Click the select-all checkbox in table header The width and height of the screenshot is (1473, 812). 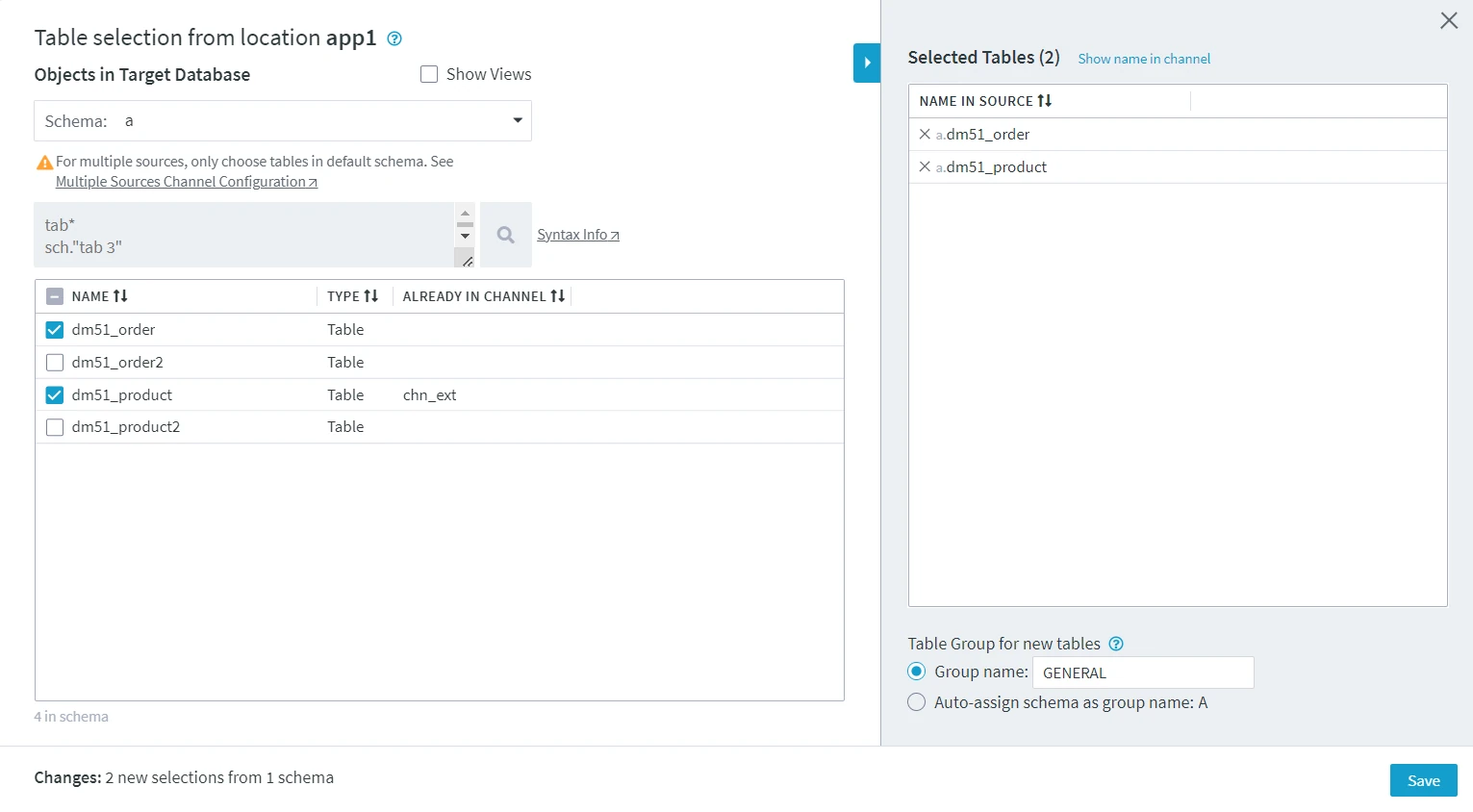pyautogui.click(x=55, y=295)
